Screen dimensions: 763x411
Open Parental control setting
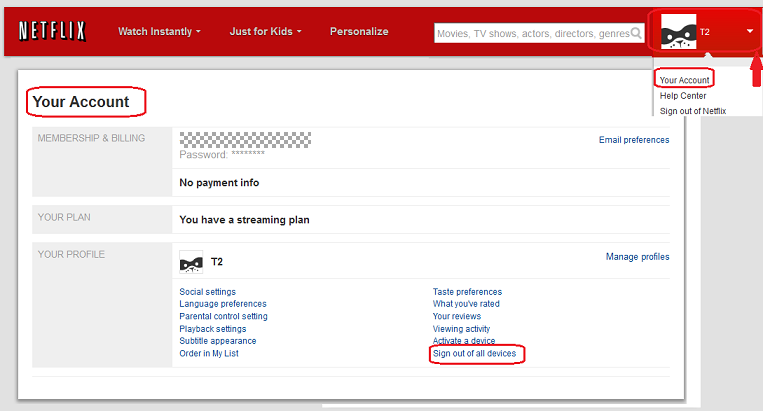pyautogui.click(x=223, y=316)
